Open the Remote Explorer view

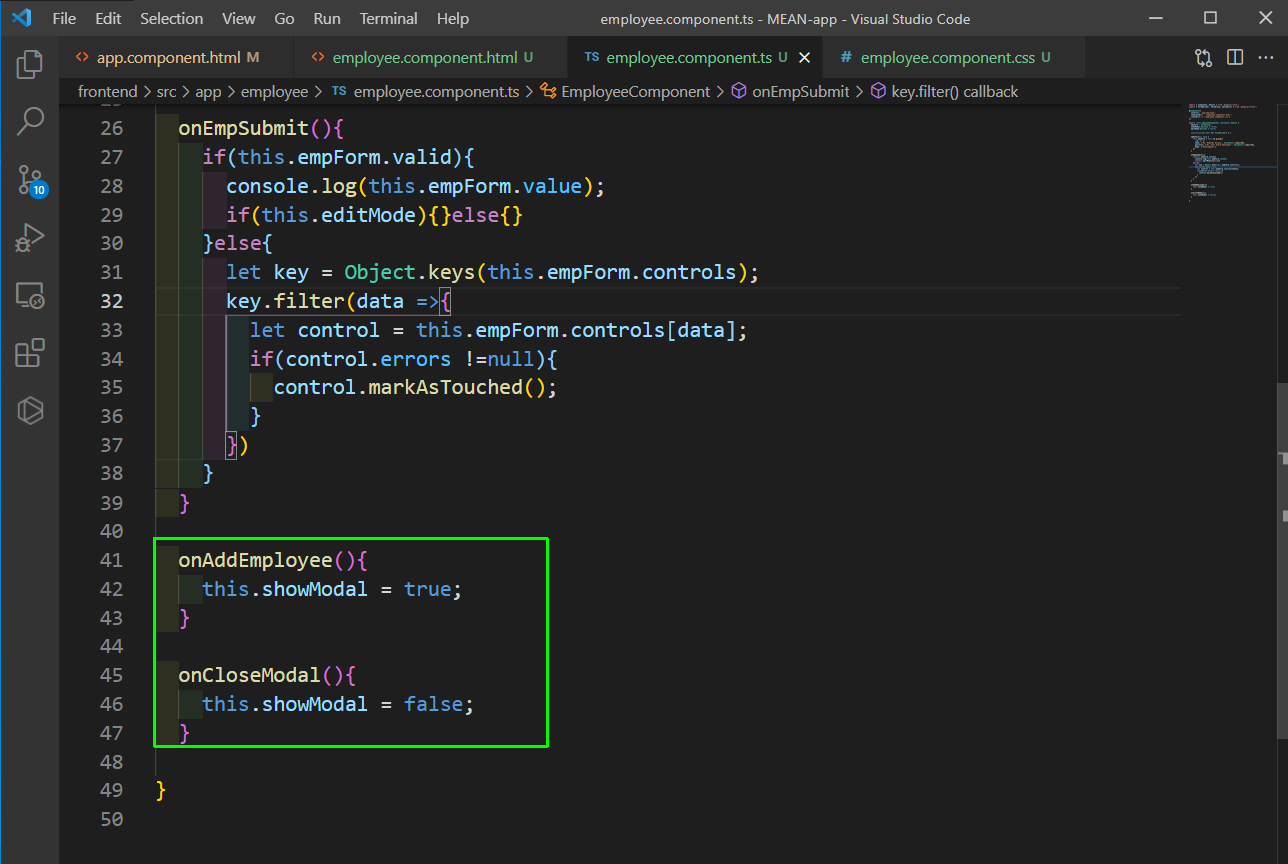click(30, 295)
